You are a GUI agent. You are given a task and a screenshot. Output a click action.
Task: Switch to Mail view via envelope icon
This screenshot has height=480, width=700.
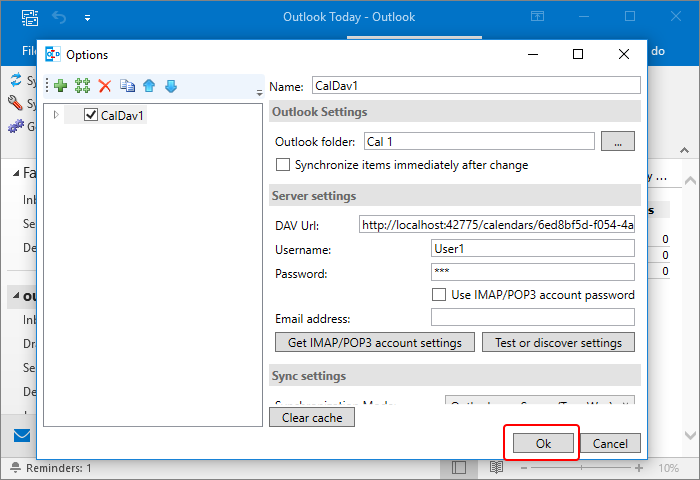(22, 435)
